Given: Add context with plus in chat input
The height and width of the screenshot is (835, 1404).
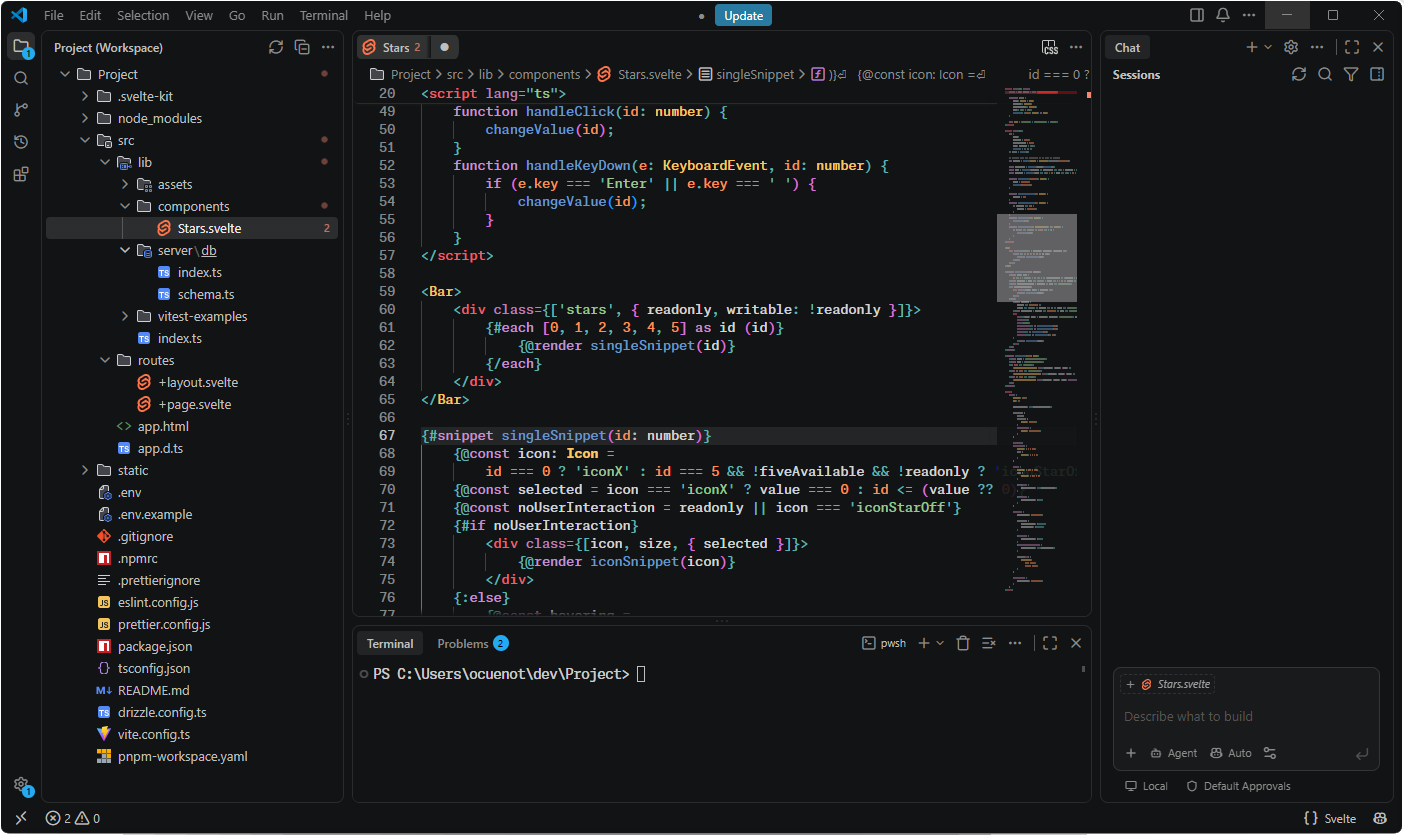Looking at the screenshot, I should point(1131,753).
